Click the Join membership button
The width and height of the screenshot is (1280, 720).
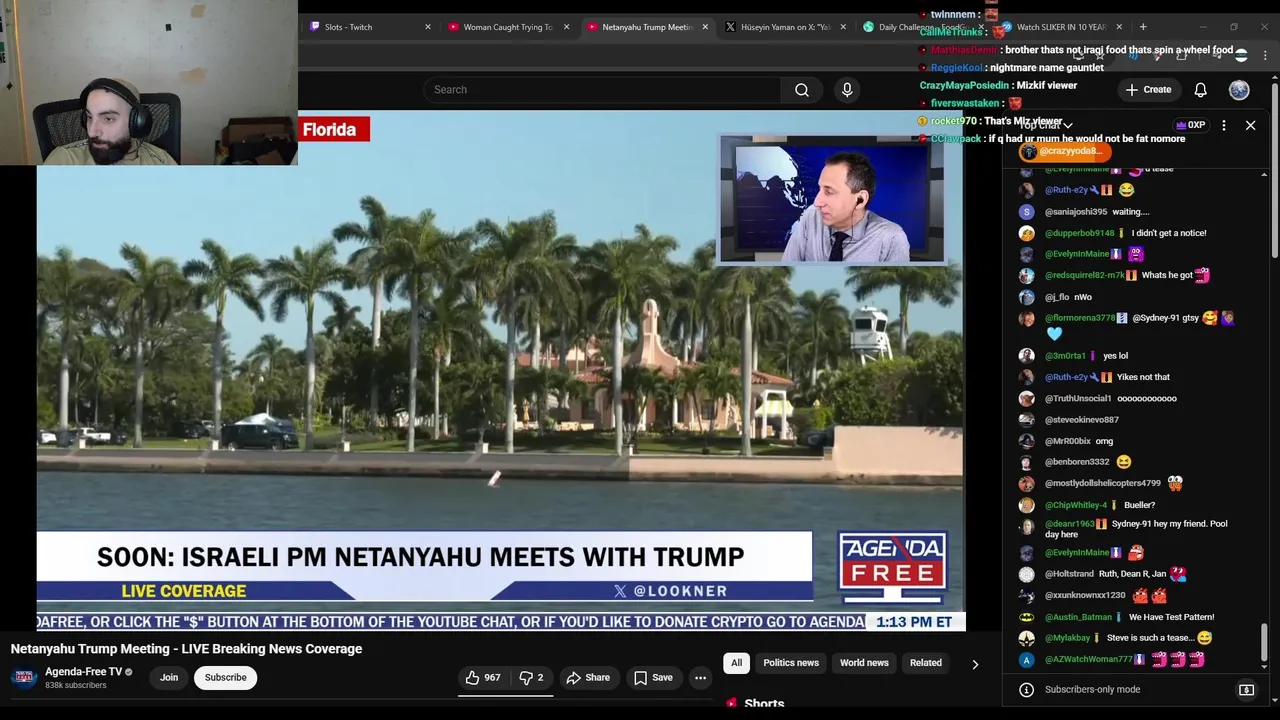[169, 678]
